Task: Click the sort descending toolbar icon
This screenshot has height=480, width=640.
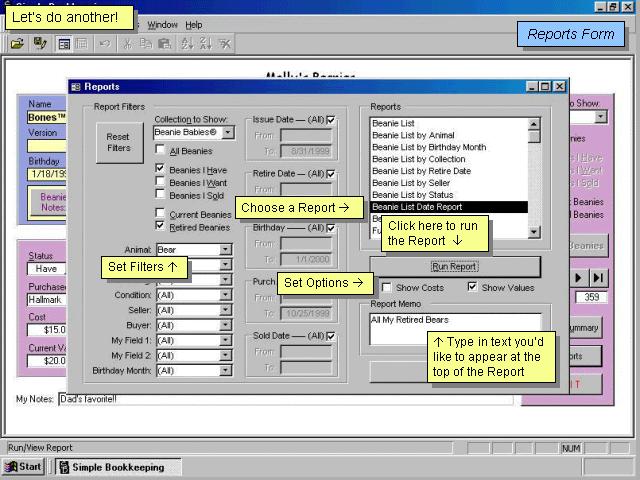Action: (x=205, y=44)
